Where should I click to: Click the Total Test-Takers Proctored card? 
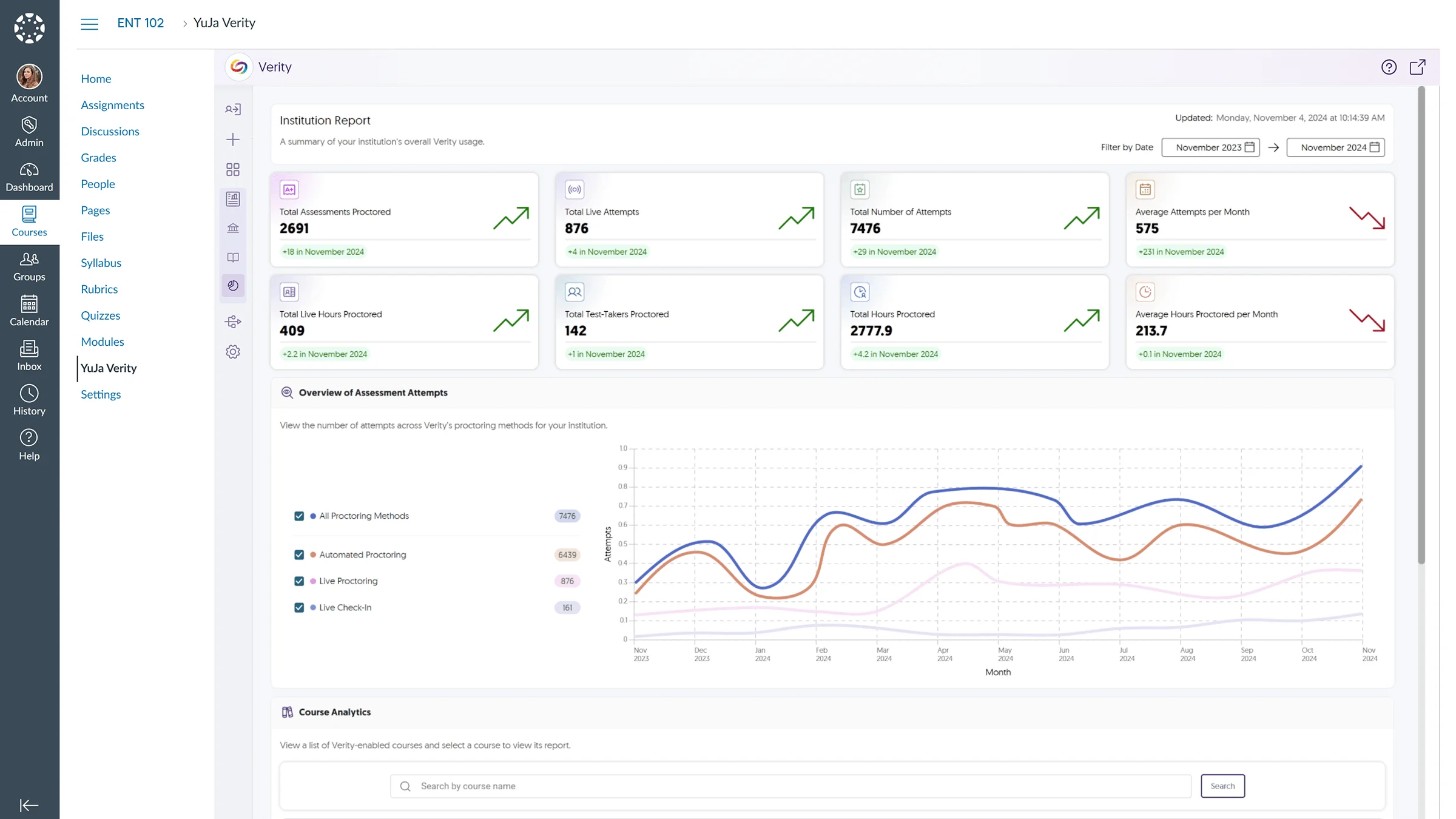(x=689, y=322)
